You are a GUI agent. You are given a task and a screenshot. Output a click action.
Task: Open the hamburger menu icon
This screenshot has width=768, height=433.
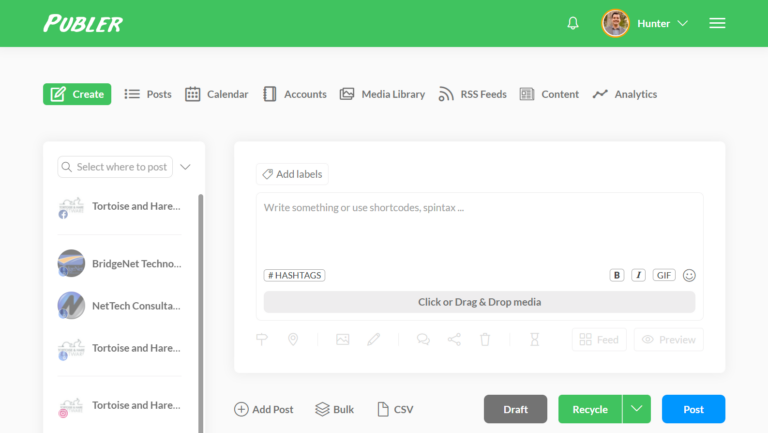pos(717,23)
